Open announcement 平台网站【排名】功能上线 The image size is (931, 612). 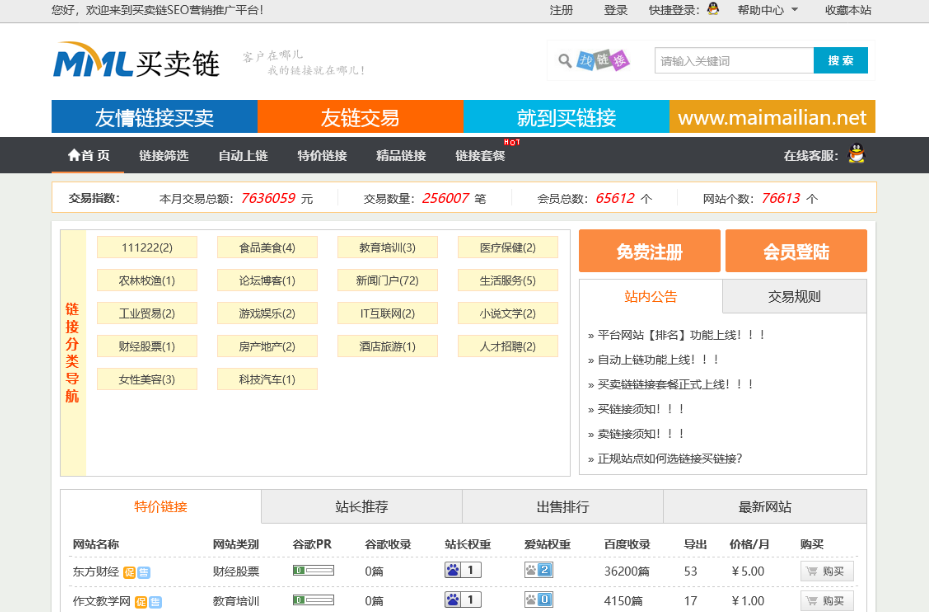click(x=681, y=335)
